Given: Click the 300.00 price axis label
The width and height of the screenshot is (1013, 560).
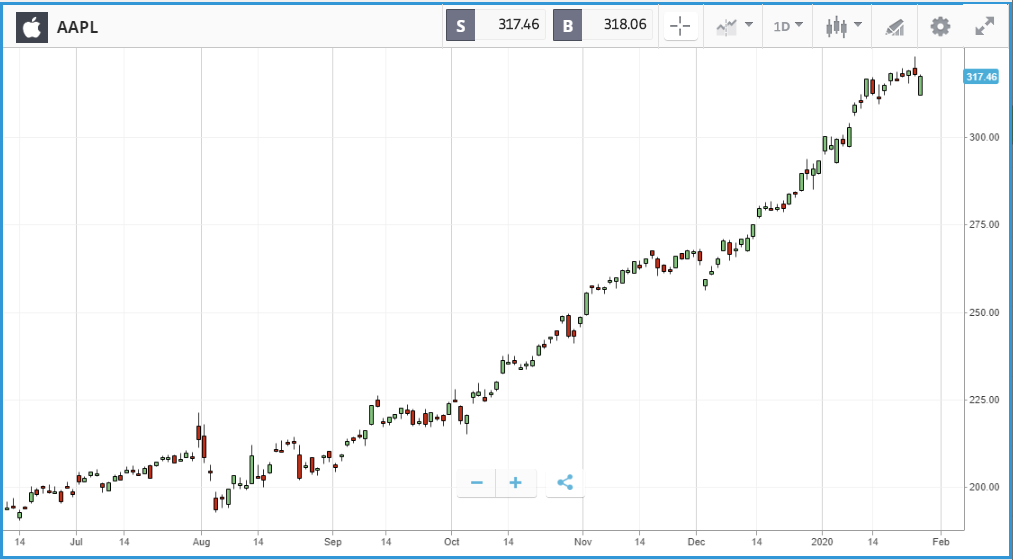Looking at the screenshot, I should pyautogui.click(x=985, y=137).
